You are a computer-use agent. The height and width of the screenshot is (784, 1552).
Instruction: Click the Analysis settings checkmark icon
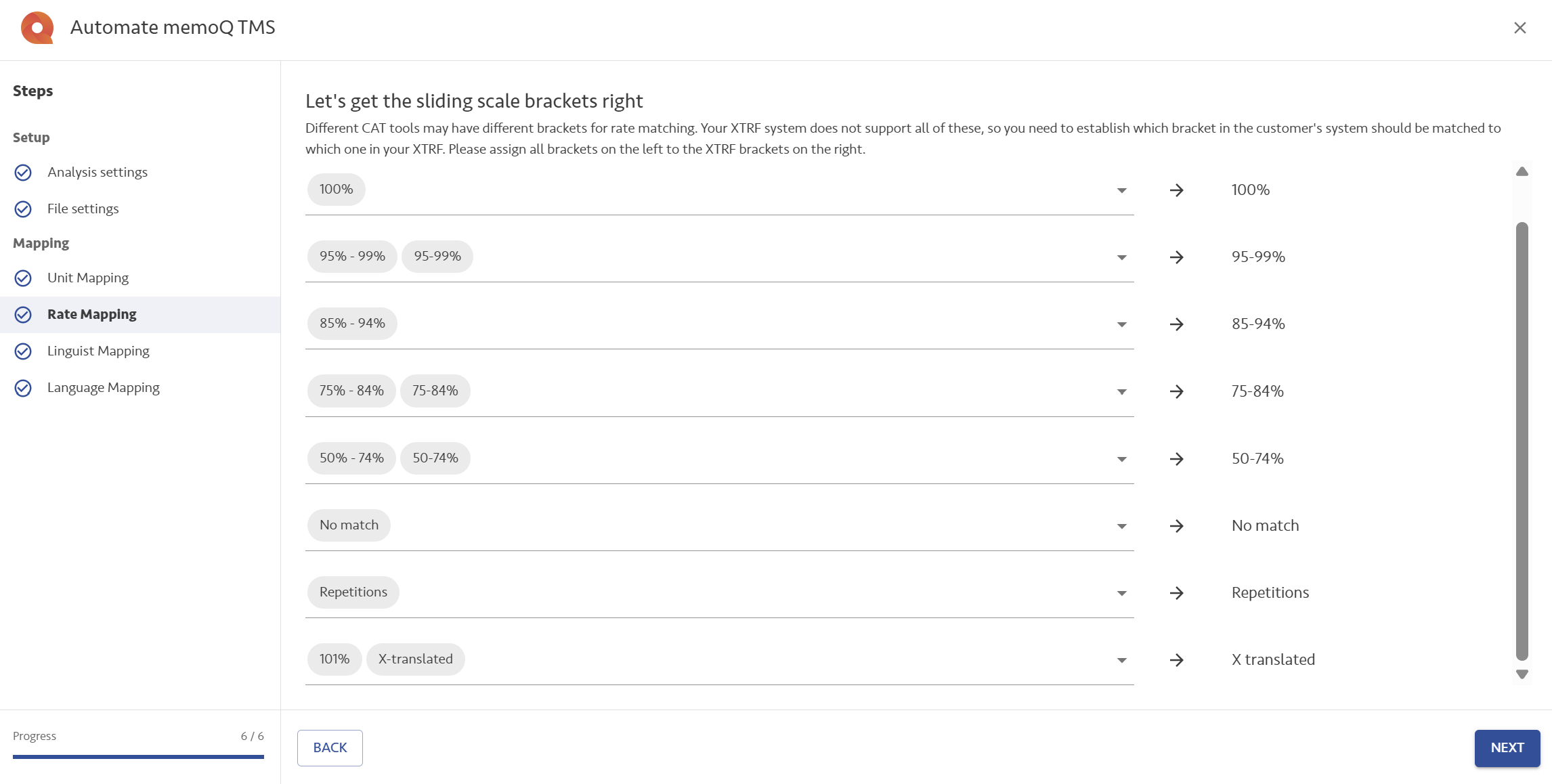(x=23, y=173)
